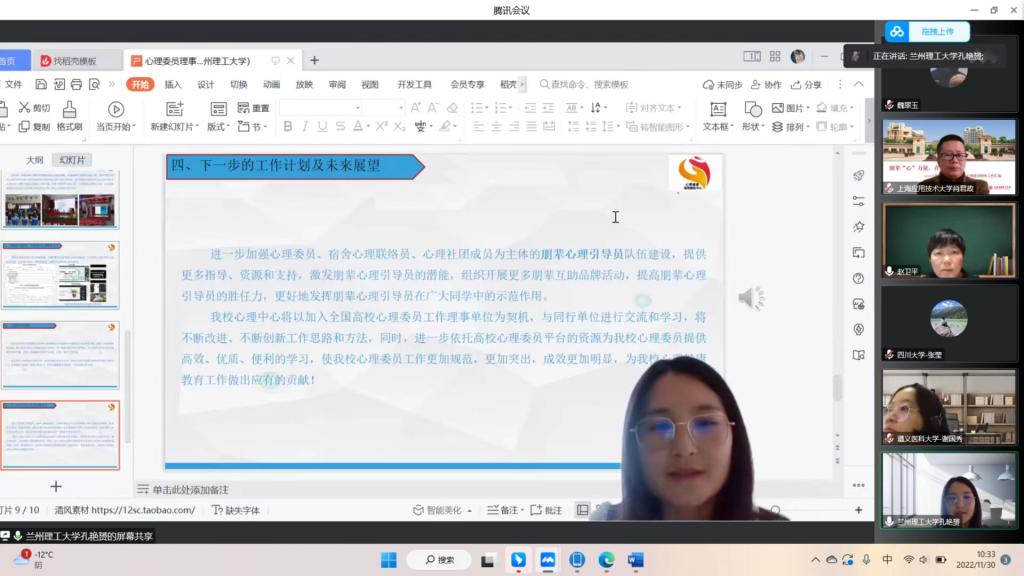Share the document via 分享
Image resolution: width=1024 pixels, height=576 pixels.
[806, 84]
